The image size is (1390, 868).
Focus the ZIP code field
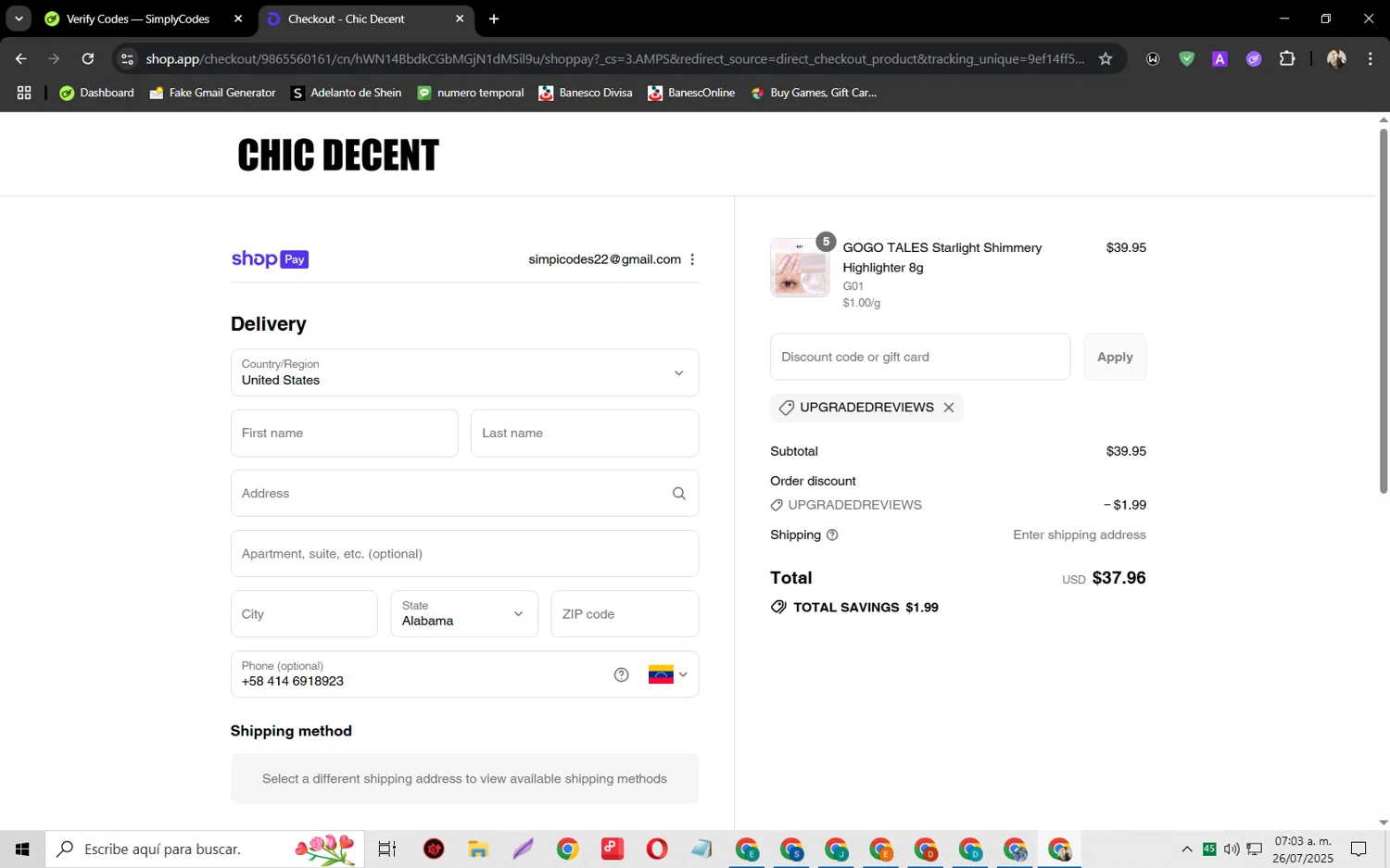pos(625,613)
